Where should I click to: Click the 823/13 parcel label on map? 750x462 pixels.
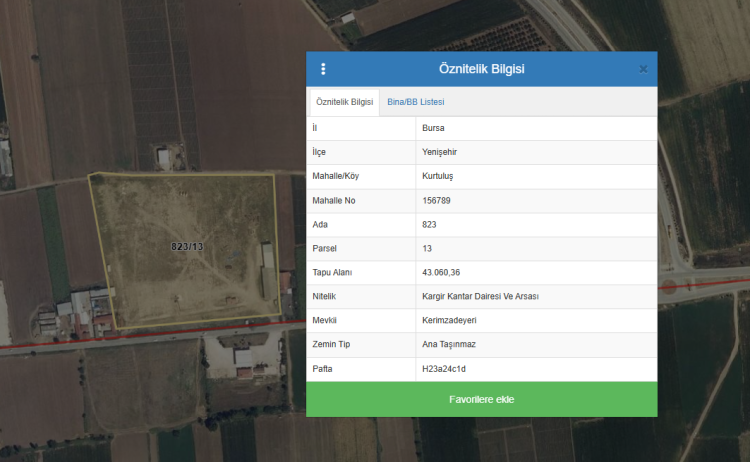click(x=187, y=246)
